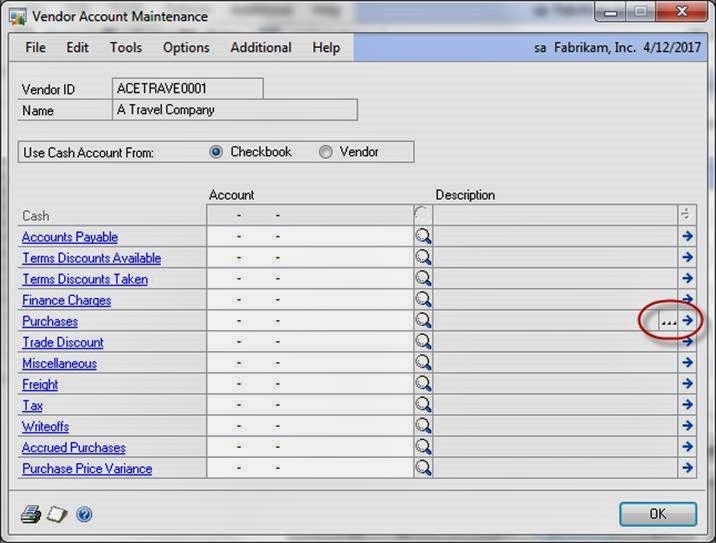
Task: Open lookup for Miscellaneous account
Action: pos(423,363)
